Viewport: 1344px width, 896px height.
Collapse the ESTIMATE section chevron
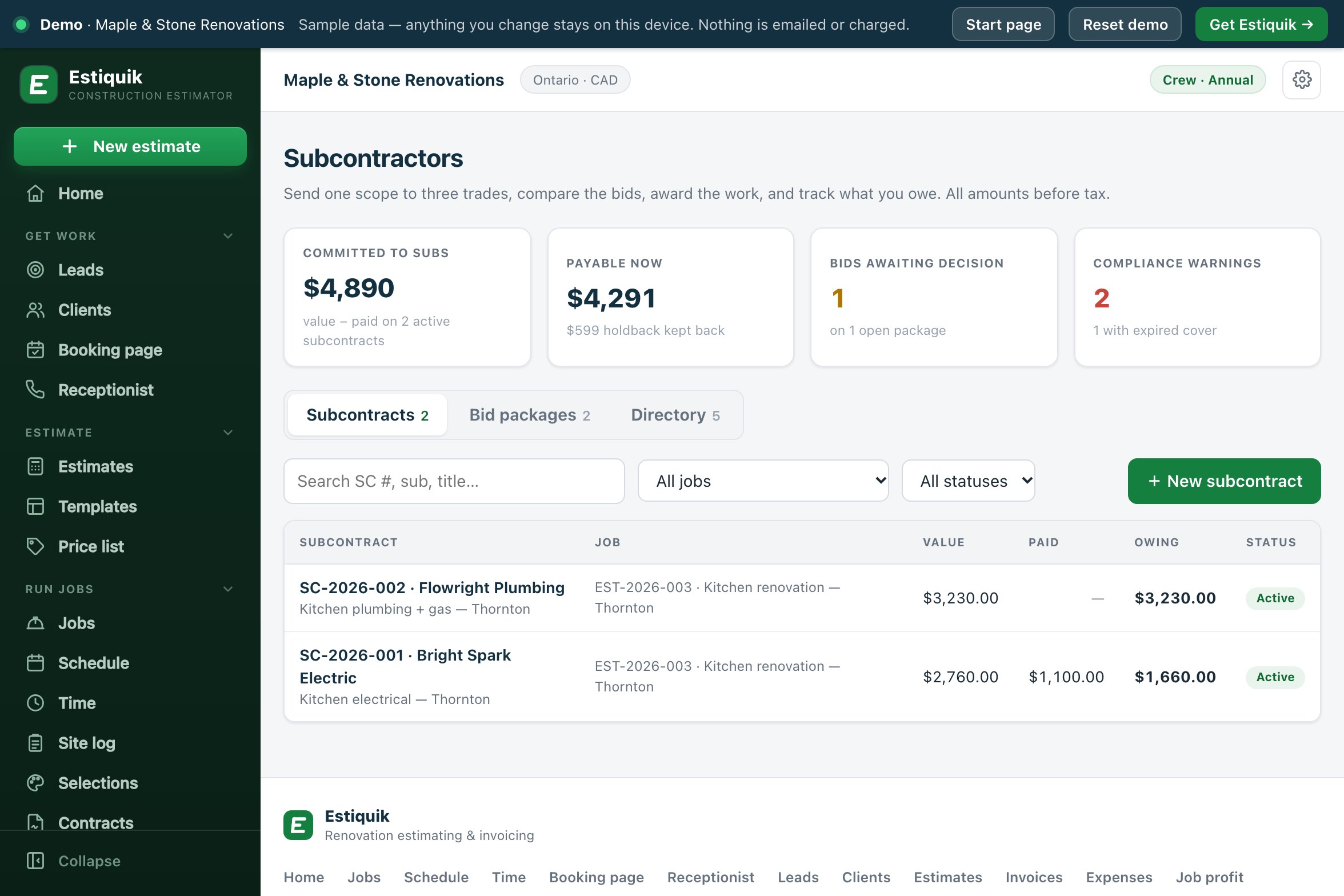(x=228, y=433)
